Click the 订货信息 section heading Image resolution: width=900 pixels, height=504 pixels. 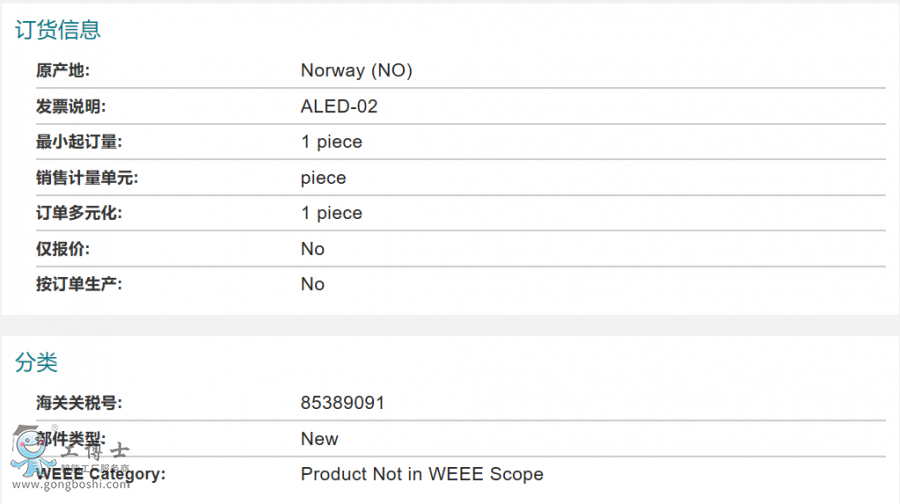[58, 30]
